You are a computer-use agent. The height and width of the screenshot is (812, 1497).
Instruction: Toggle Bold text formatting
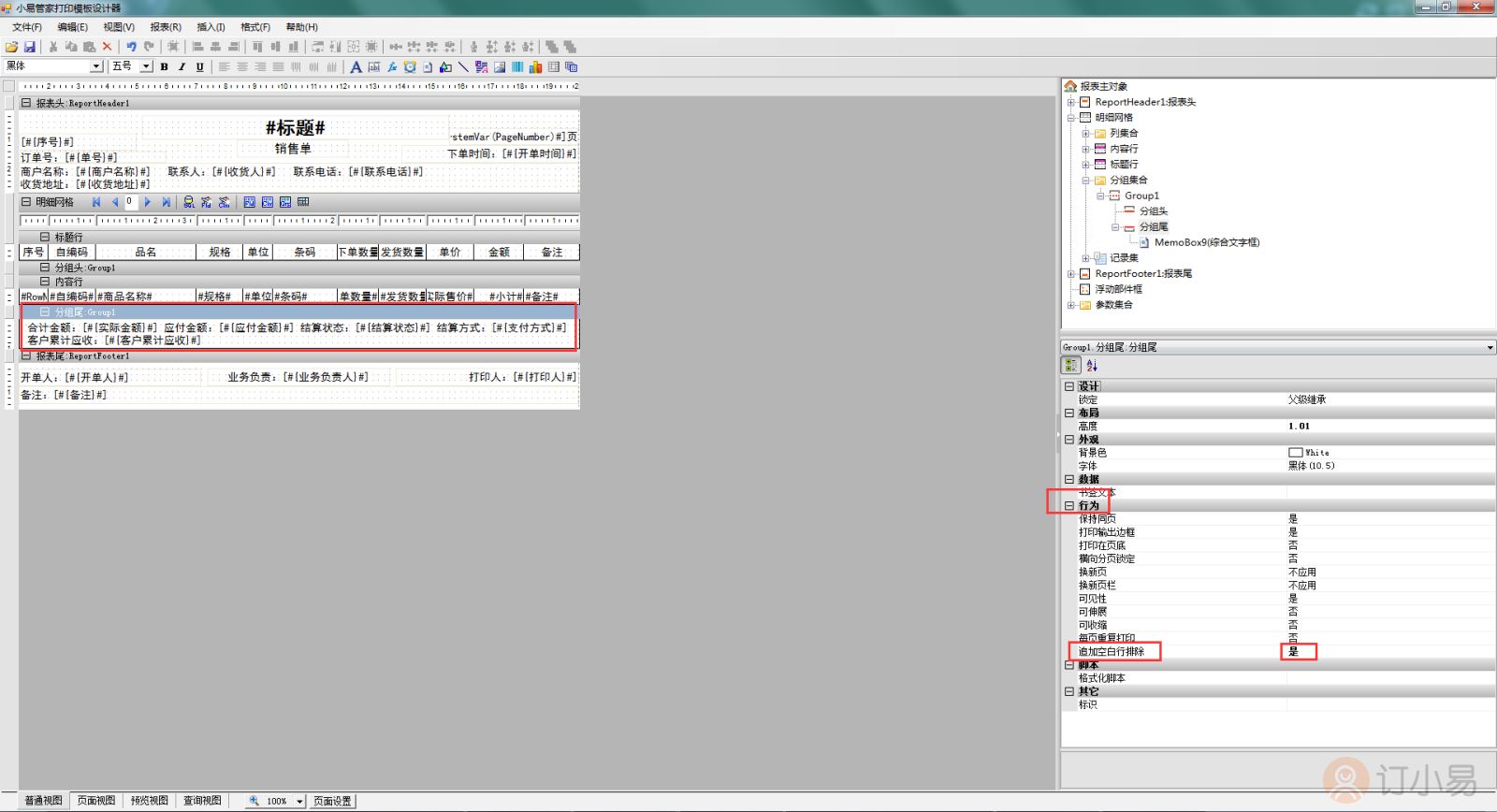[165, 66]
